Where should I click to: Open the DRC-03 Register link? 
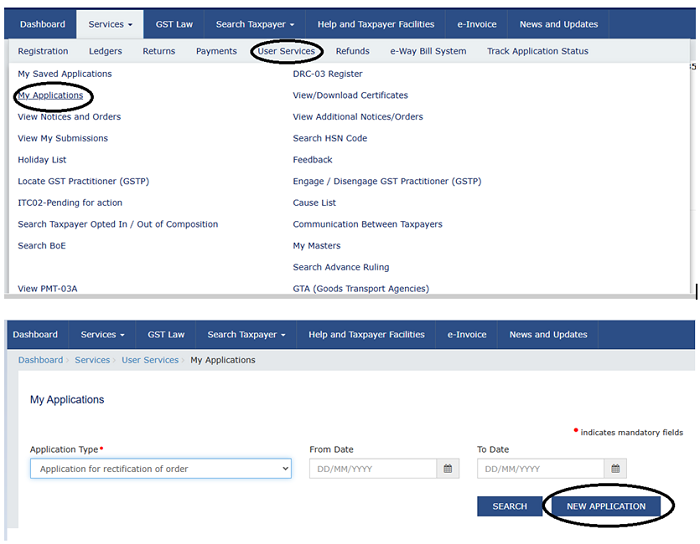pos(327,74)
